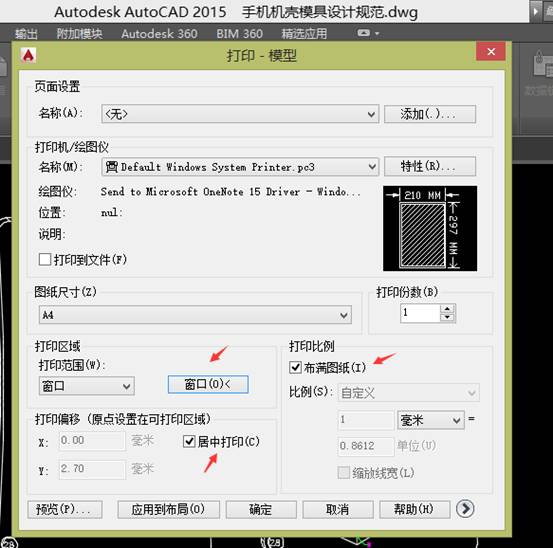Viewport: 553px width, 548px height.
Task: Click the Y offset field 2.70
Action: pos(92,469)
